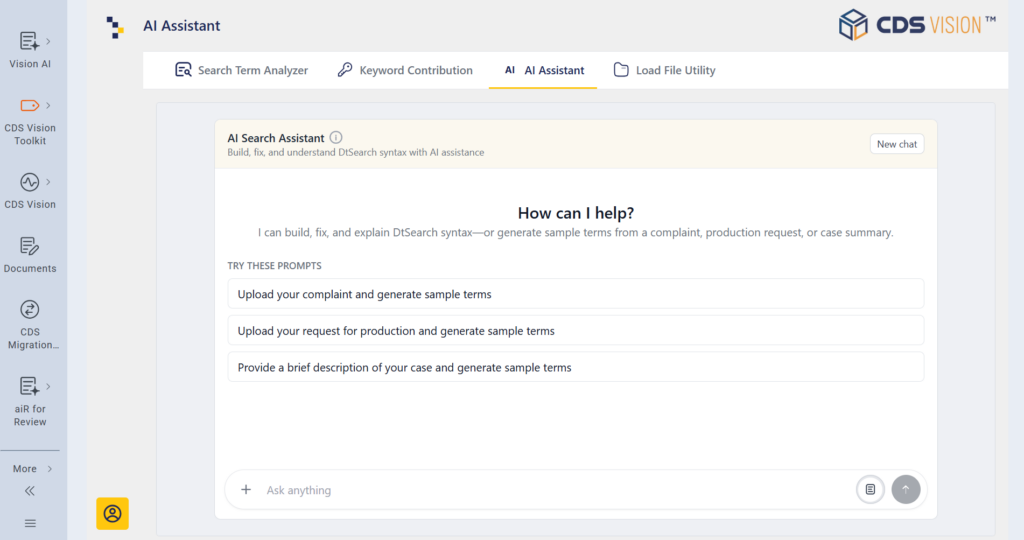Switch to Load File Utility tab

[664, 70]
